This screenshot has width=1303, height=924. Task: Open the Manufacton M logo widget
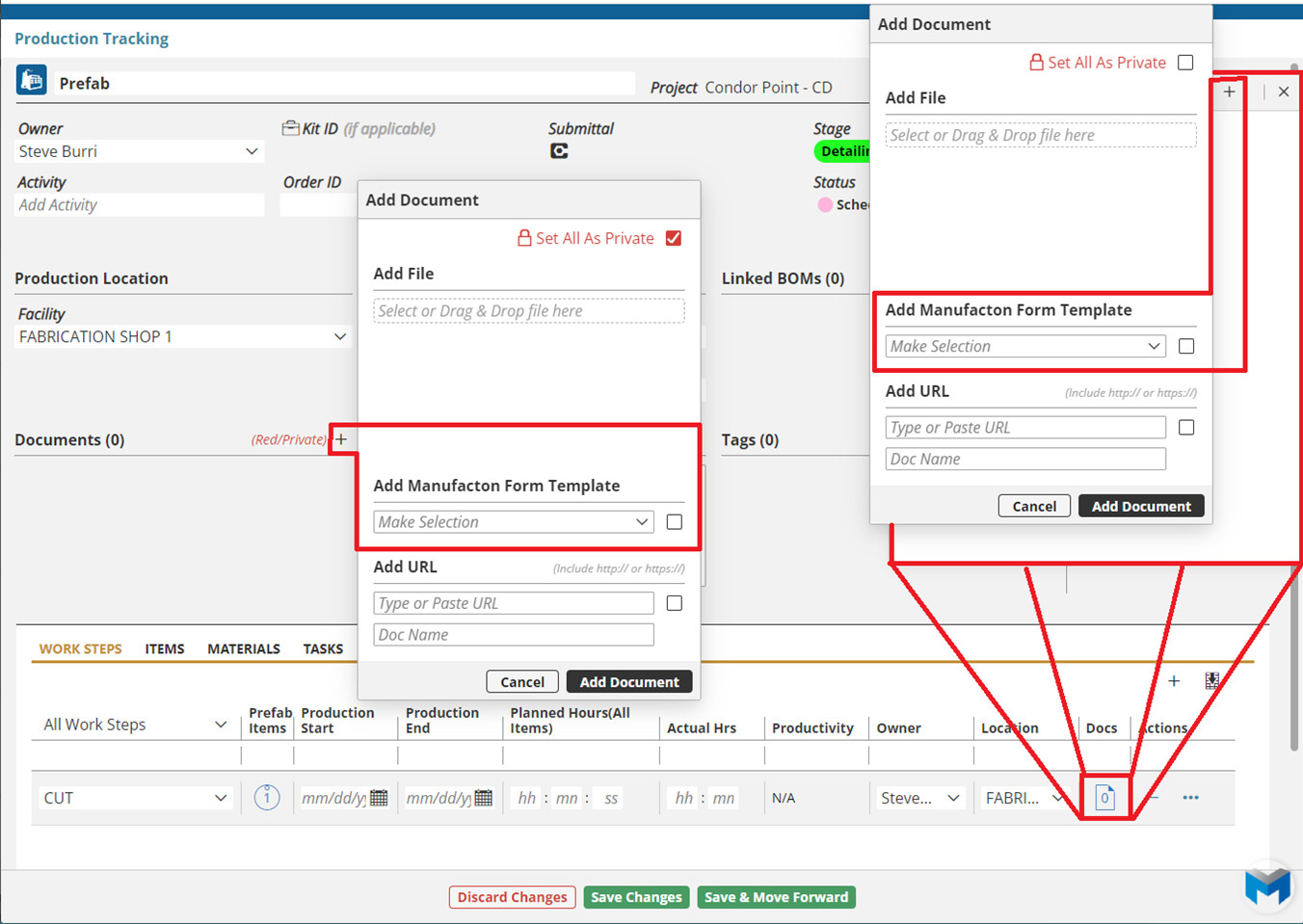coord(1266,885)
